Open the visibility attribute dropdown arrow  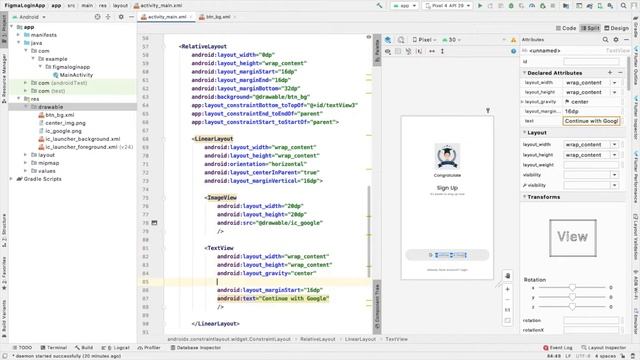614,175
